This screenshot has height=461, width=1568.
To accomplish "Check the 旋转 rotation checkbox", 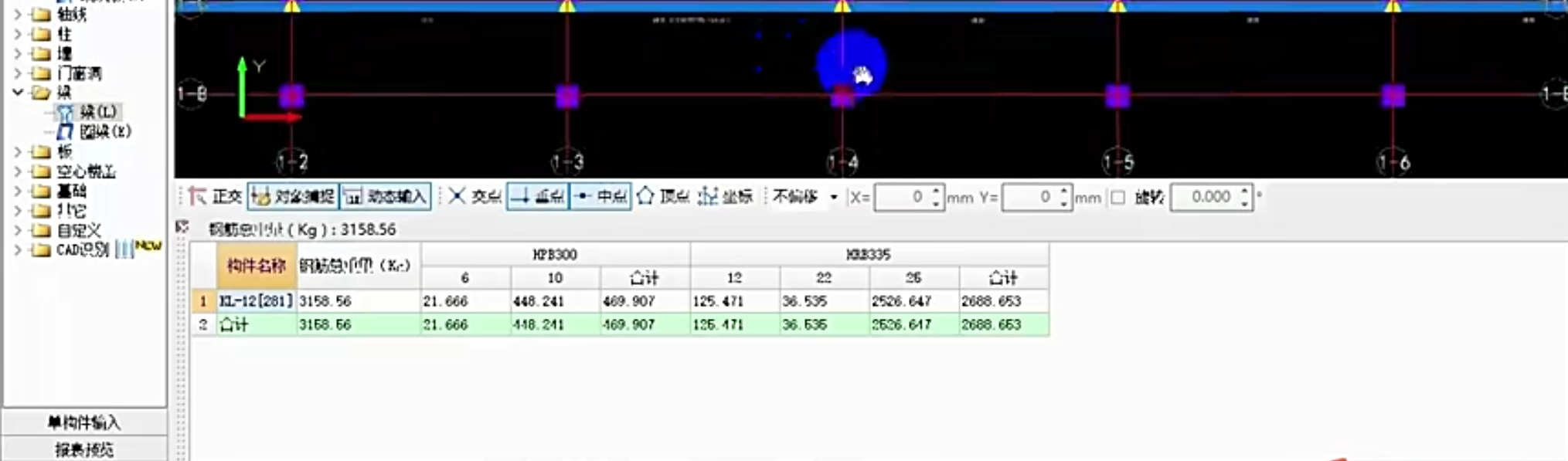I will point(1118,198).
